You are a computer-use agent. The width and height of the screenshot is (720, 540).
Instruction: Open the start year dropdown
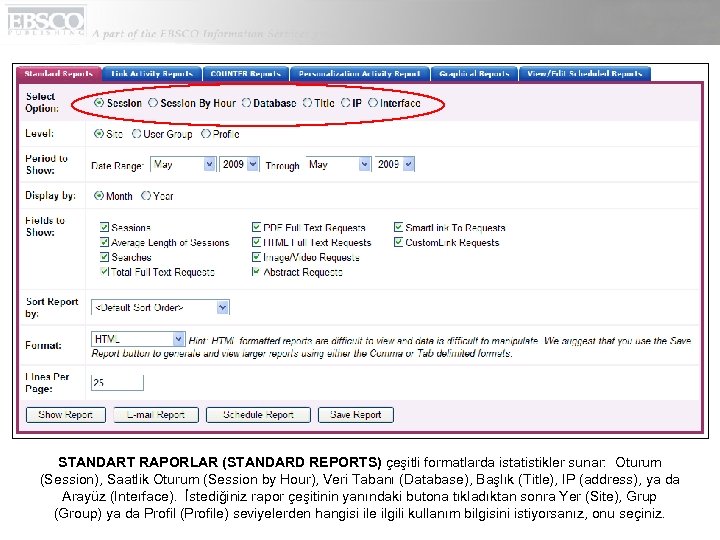click(239, 164)
